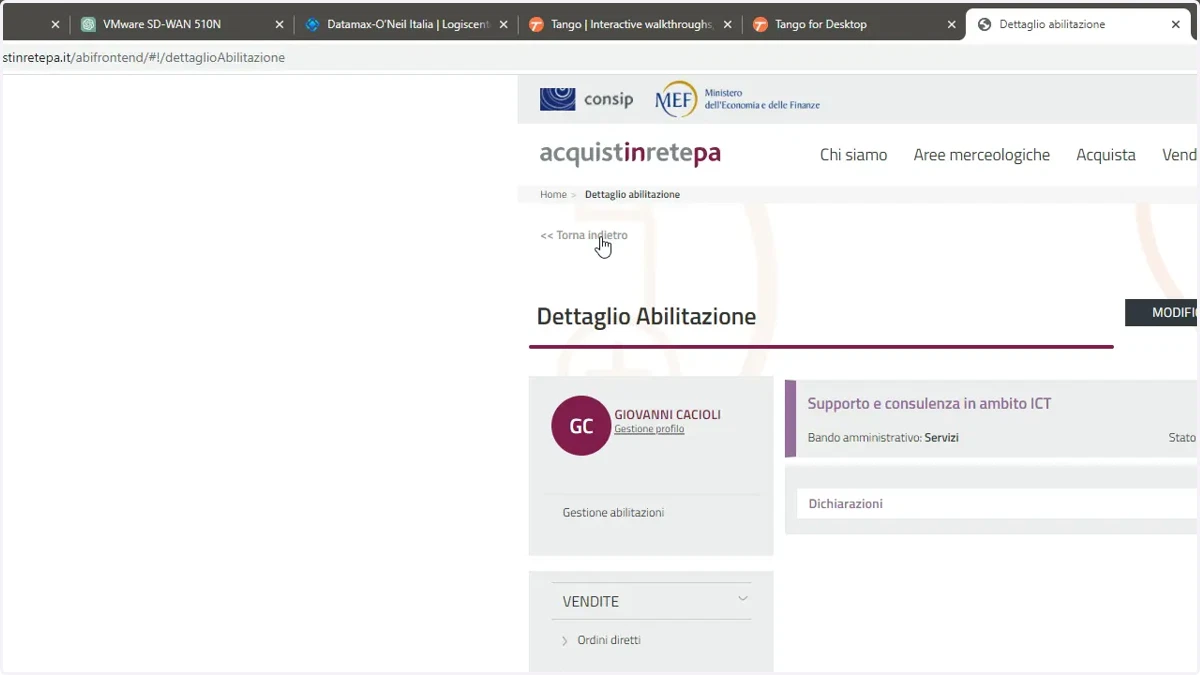Click the Consip logo
The height and width of the screenshot is (675, 1200).
587,99
